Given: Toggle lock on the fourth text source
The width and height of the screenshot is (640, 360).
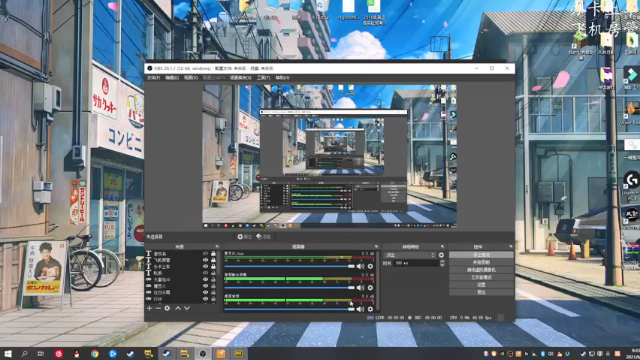Looking at the screenshot, I should click(213, 273).
